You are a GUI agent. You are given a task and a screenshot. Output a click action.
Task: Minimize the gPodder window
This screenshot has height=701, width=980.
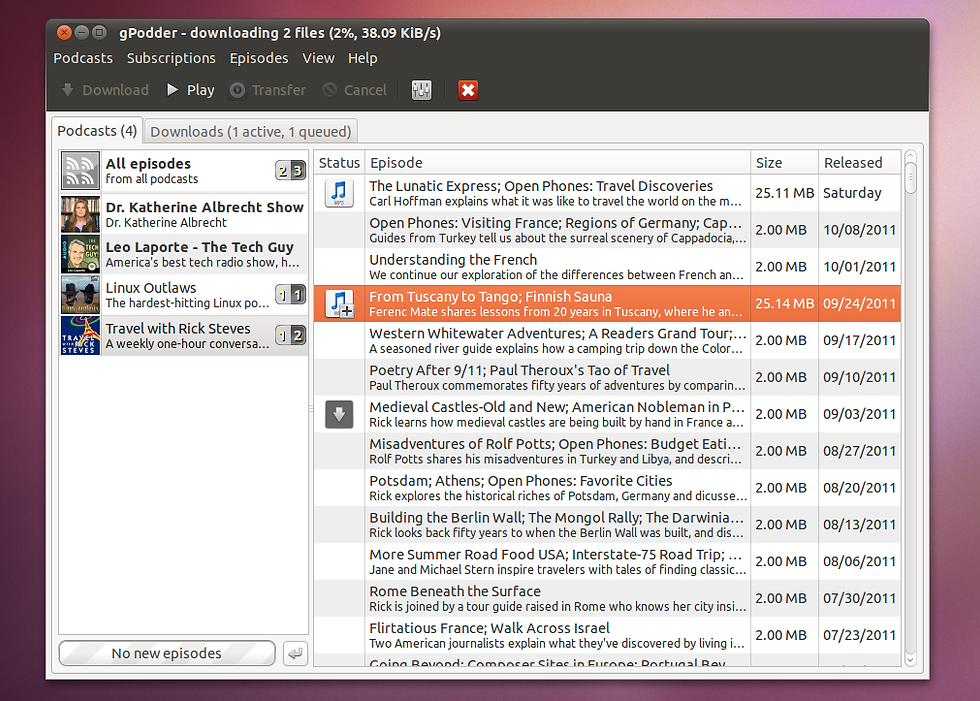[81, 32]
